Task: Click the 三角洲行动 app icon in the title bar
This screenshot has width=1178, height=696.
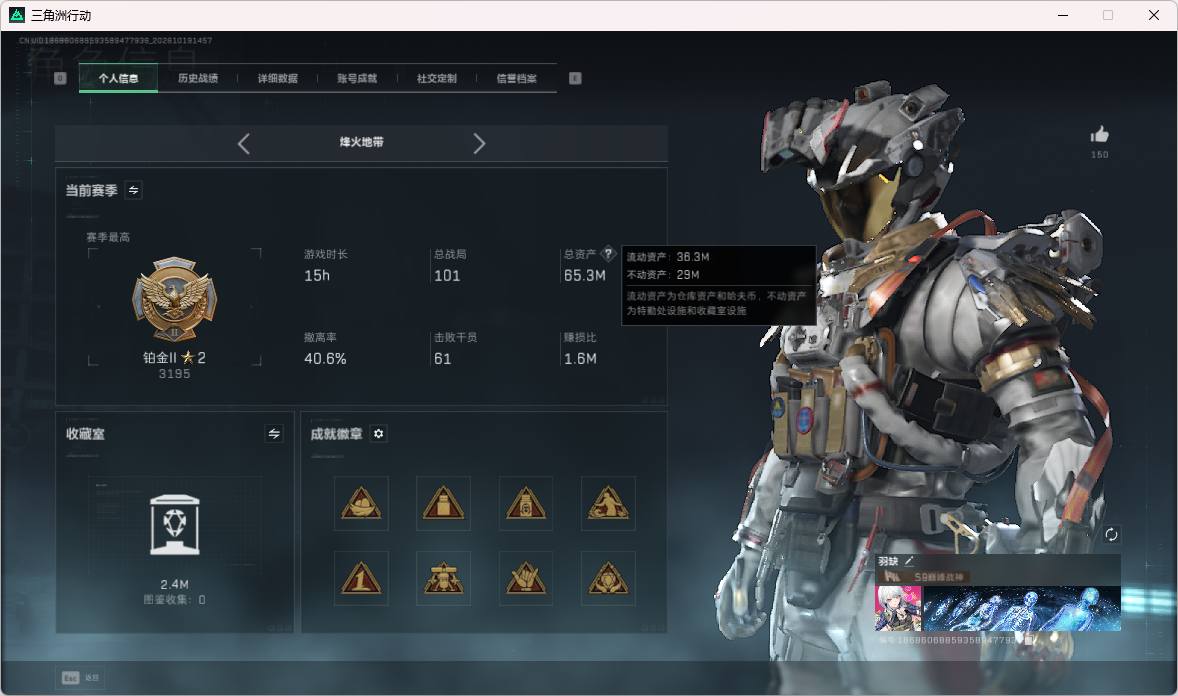Action: coord(17,15)
